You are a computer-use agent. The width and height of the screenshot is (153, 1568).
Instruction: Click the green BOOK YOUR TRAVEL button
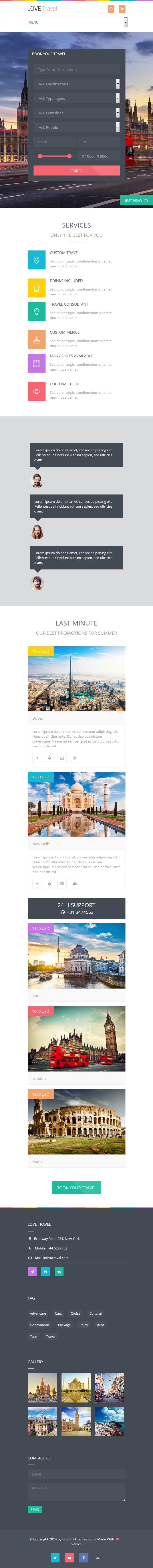(76, 1188)
